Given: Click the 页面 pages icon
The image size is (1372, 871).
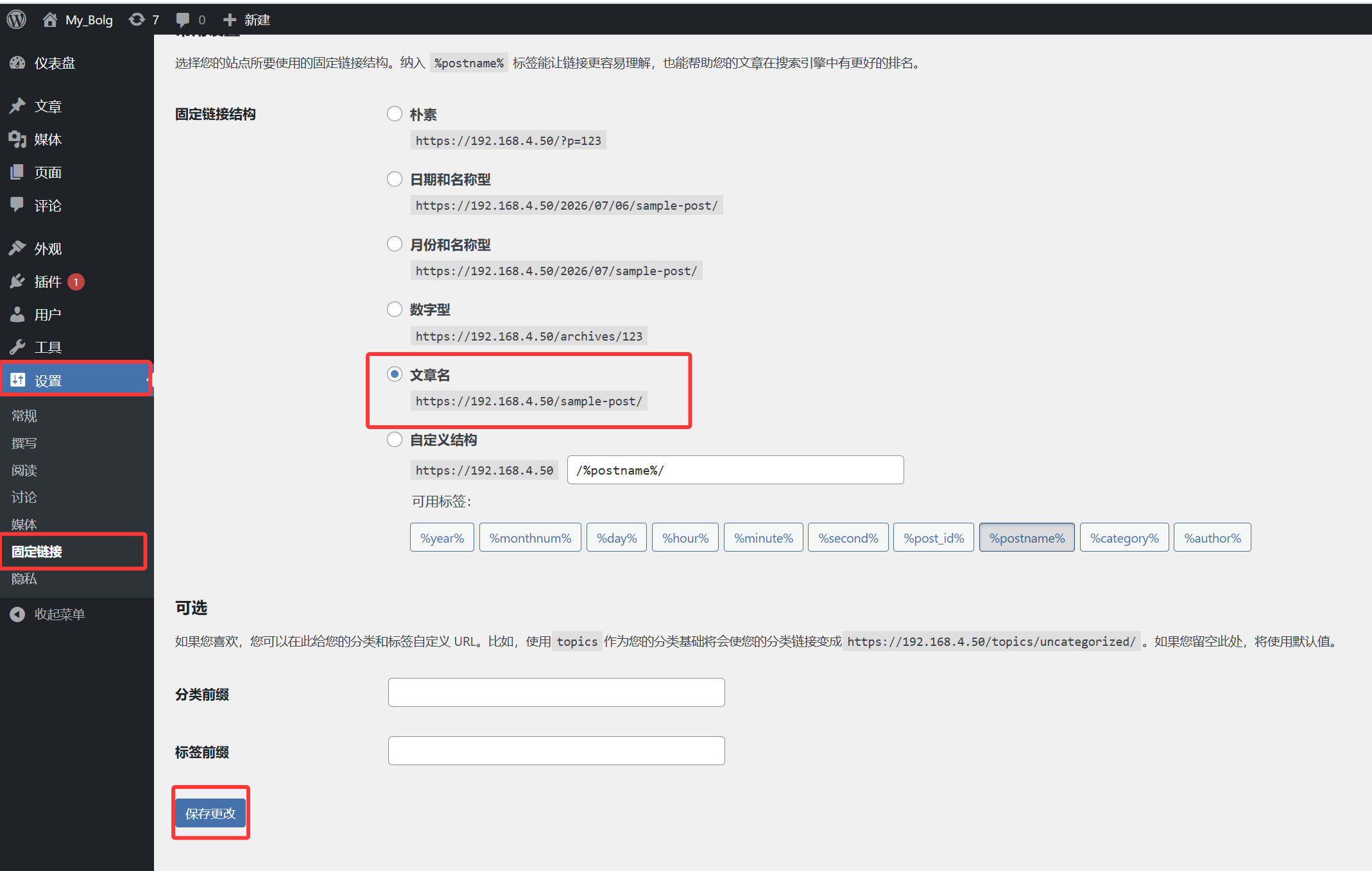Looking at the screenshot, I should tap(18, 172).
